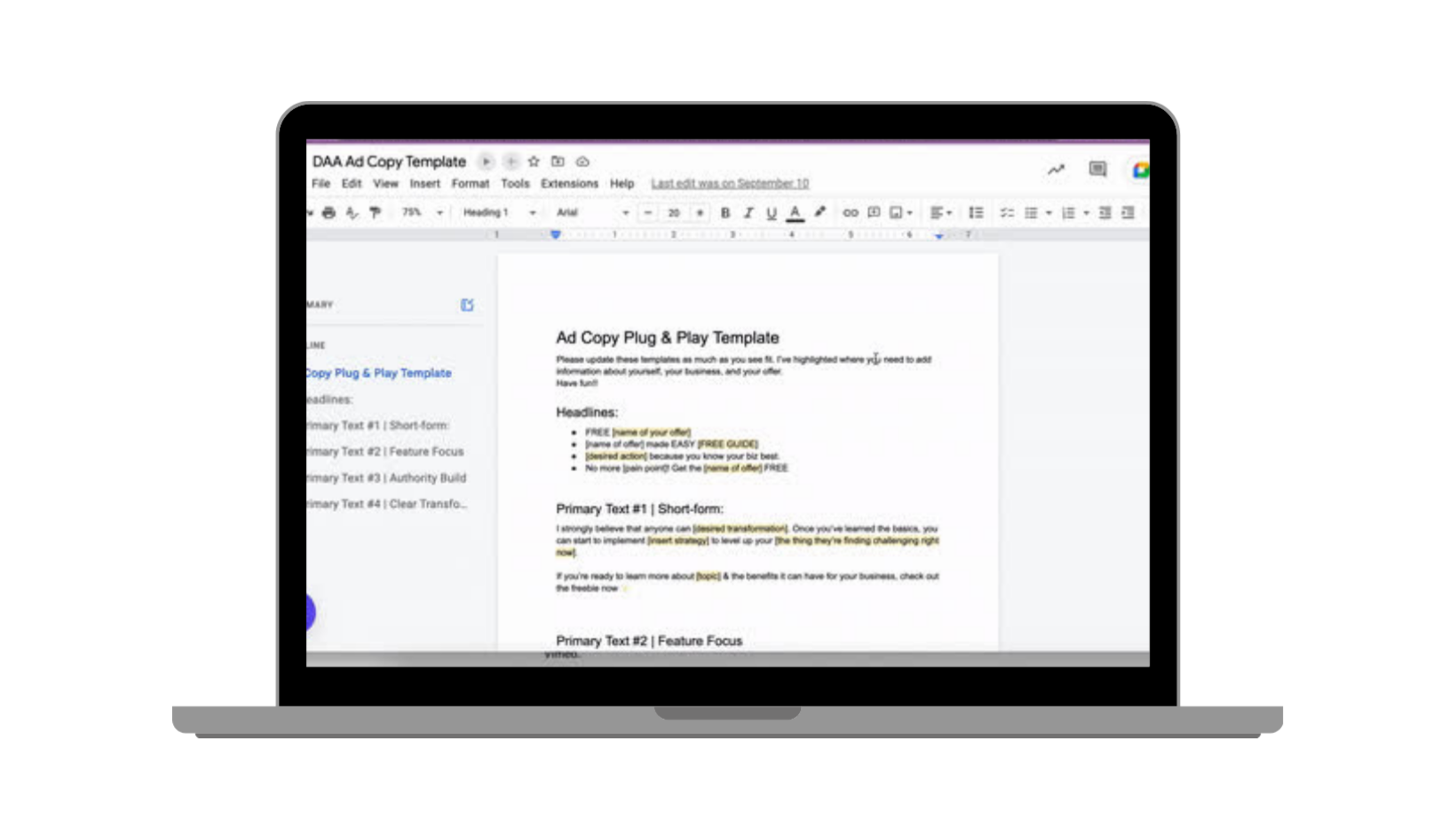Open the Edit menu

(x=352, y=184)
